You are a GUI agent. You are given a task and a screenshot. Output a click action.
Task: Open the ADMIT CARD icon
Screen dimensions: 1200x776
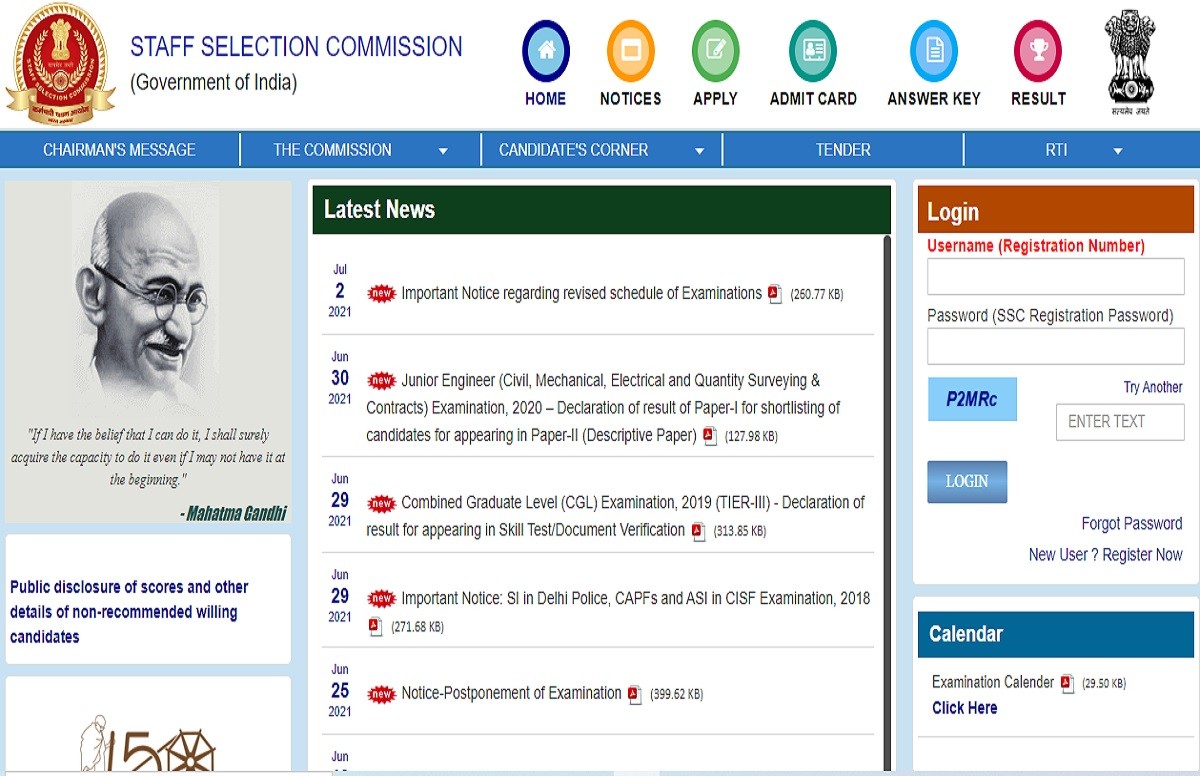[812, 51]
